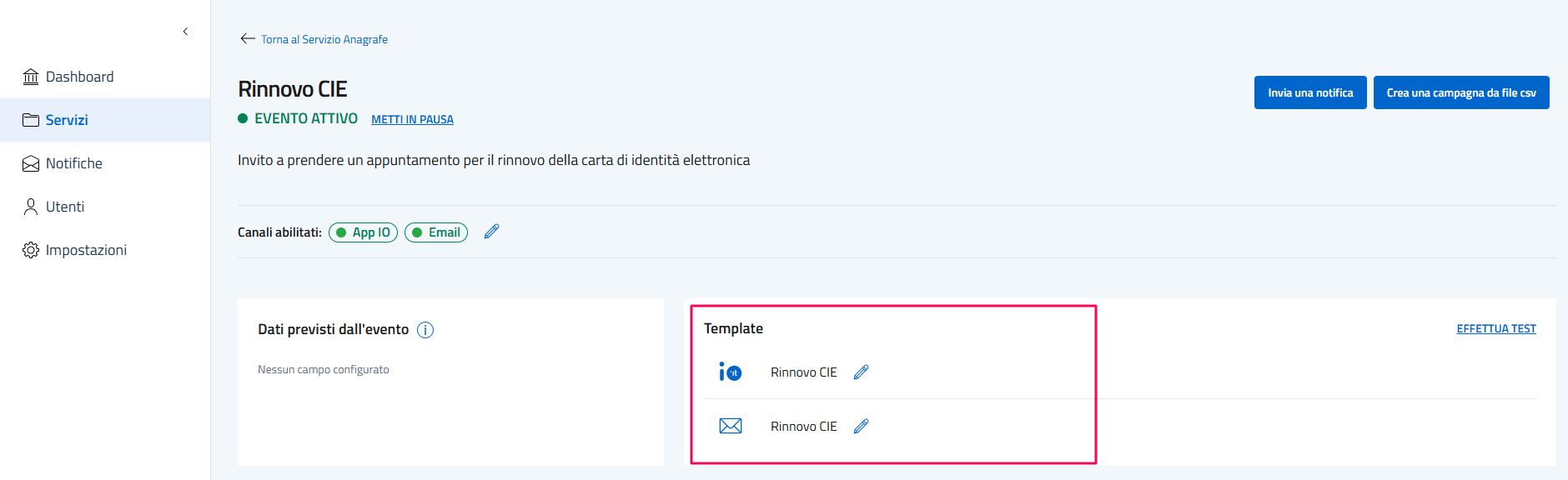Edit enabled channels with the pencil icon
1568x480 pixels.
[x=492, y=232]
